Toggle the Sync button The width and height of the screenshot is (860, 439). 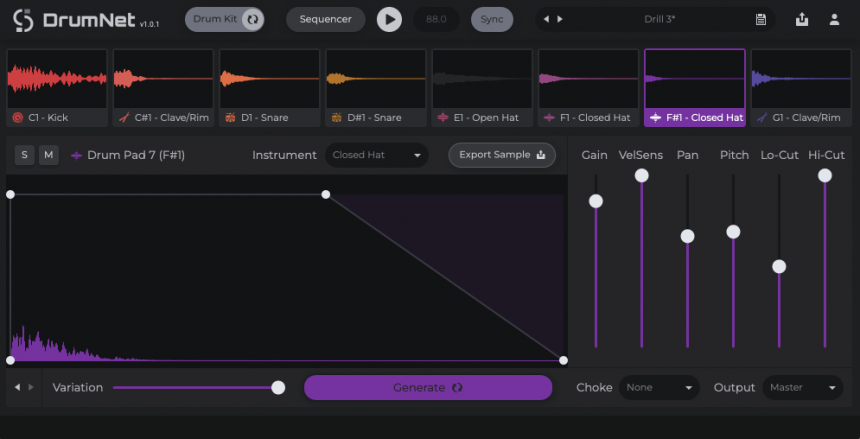point(492,19)
